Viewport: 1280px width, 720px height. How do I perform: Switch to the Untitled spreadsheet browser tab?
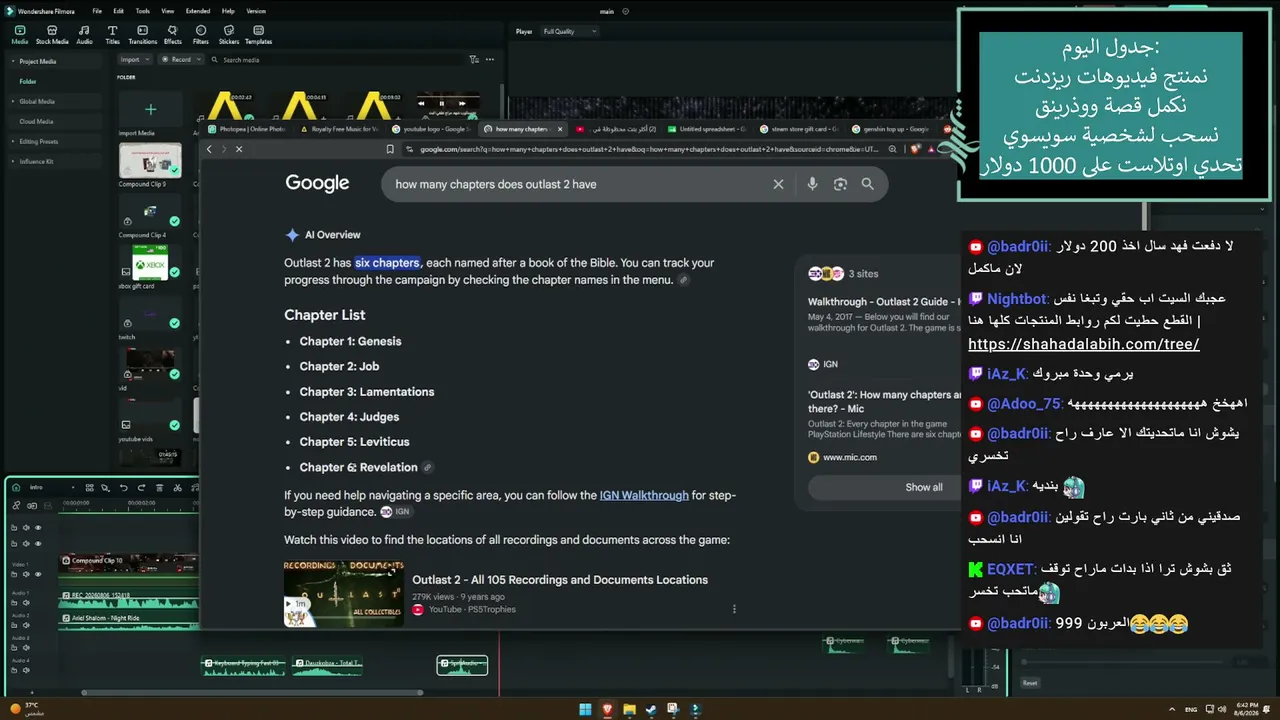point(708,129)
